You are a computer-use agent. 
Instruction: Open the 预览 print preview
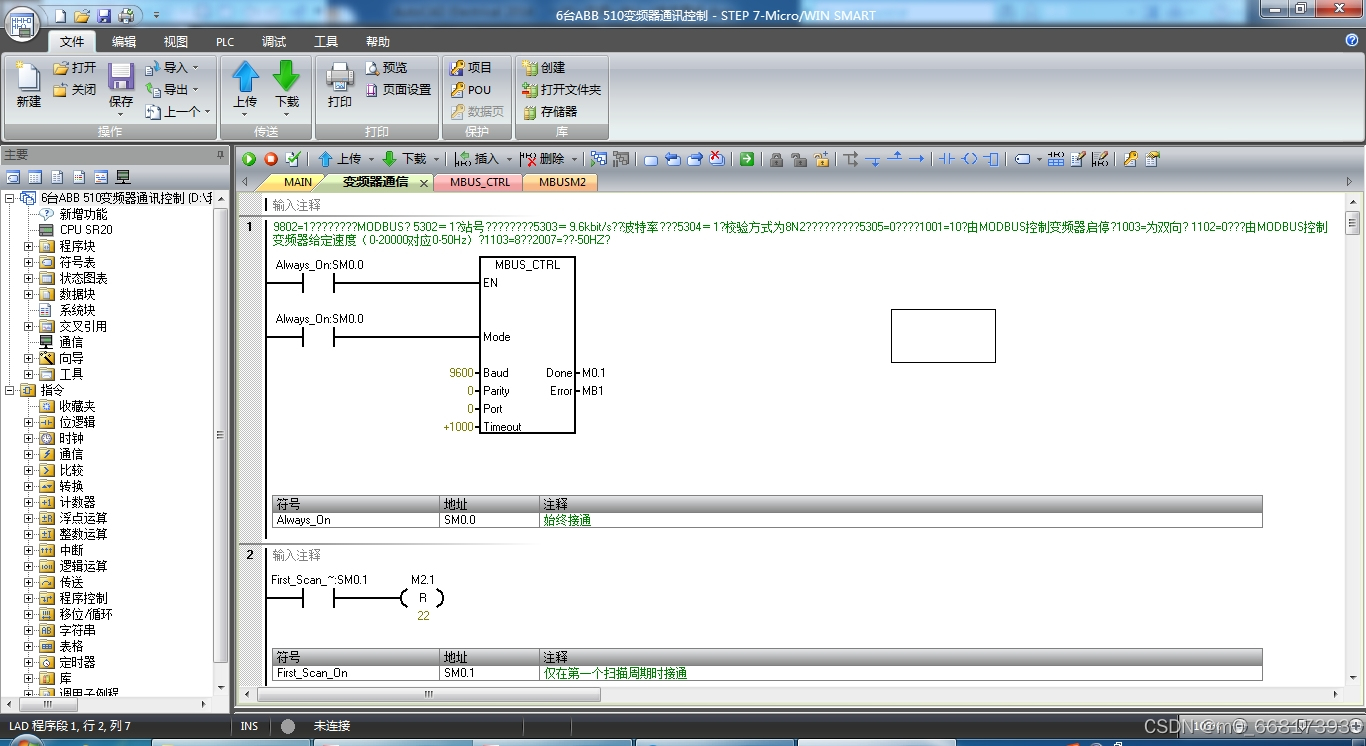pos(386,67)
